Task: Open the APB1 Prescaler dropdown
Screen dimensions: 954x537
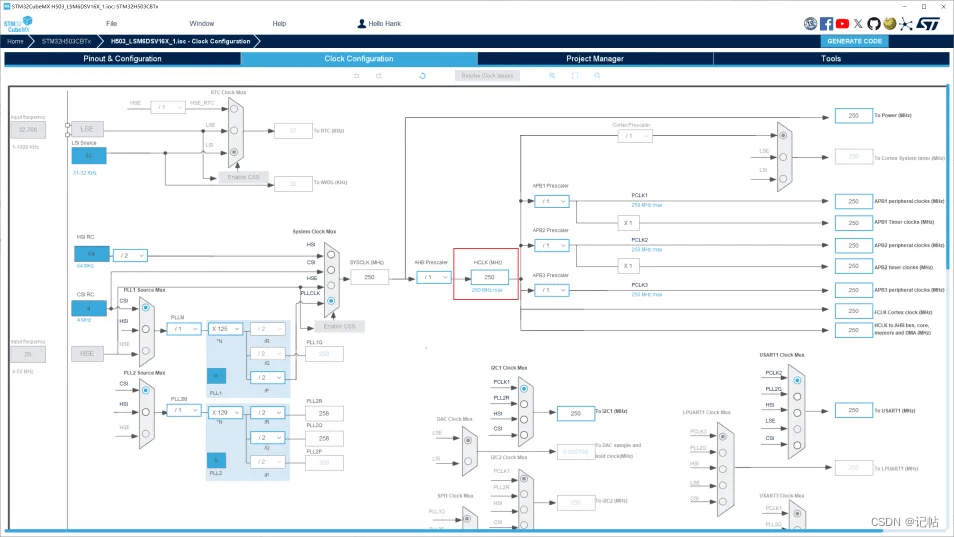Action: 551,201
